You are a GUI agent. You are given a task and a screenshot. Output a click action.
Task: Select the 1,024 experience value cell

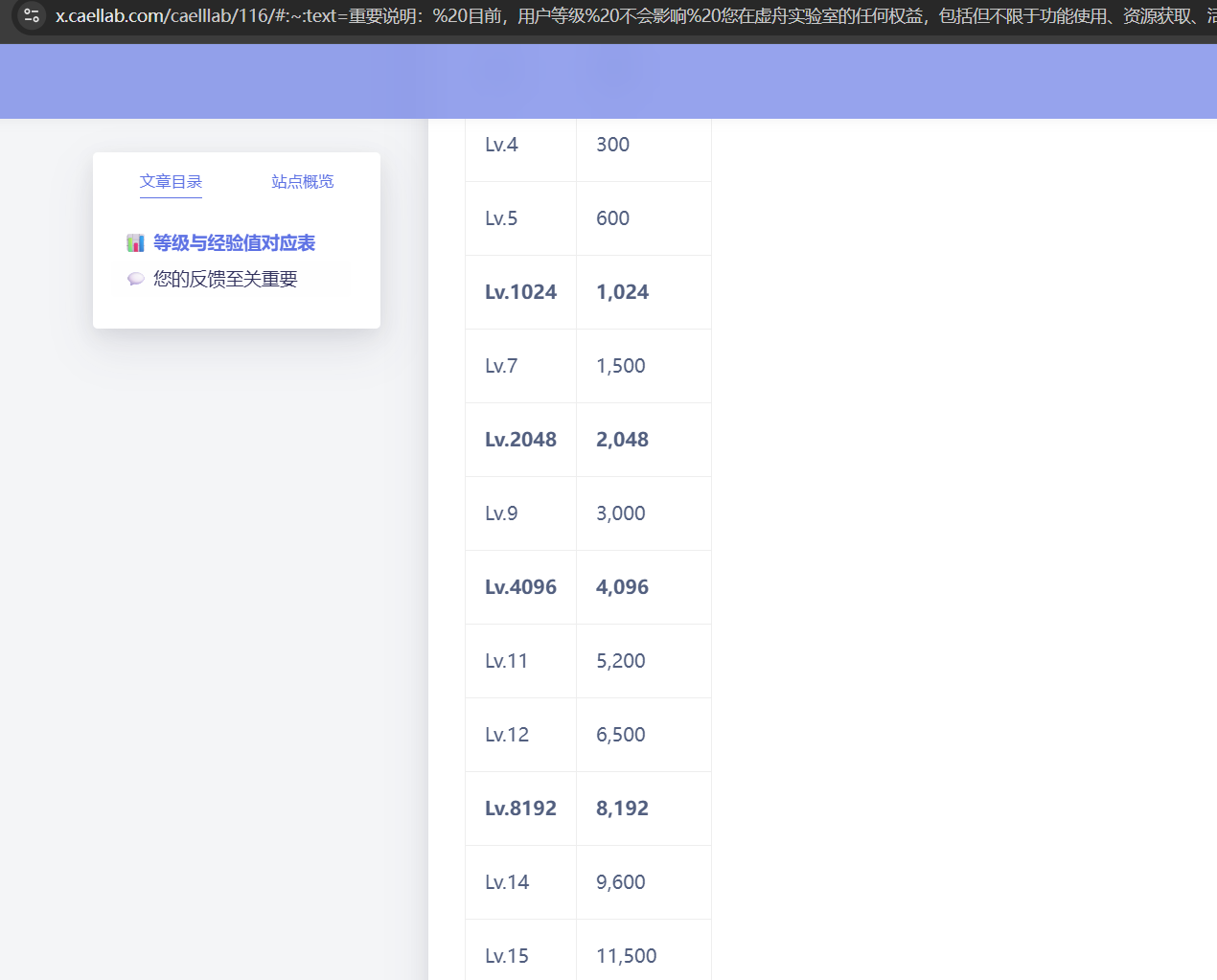coord(622,292)
